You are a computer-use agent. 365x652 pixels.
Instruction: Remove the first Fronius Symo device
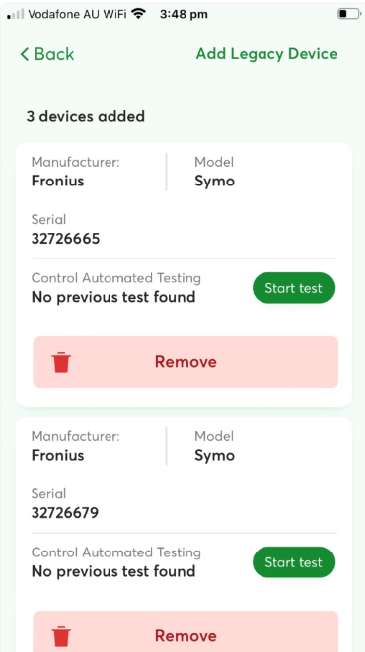pos(185,362)
